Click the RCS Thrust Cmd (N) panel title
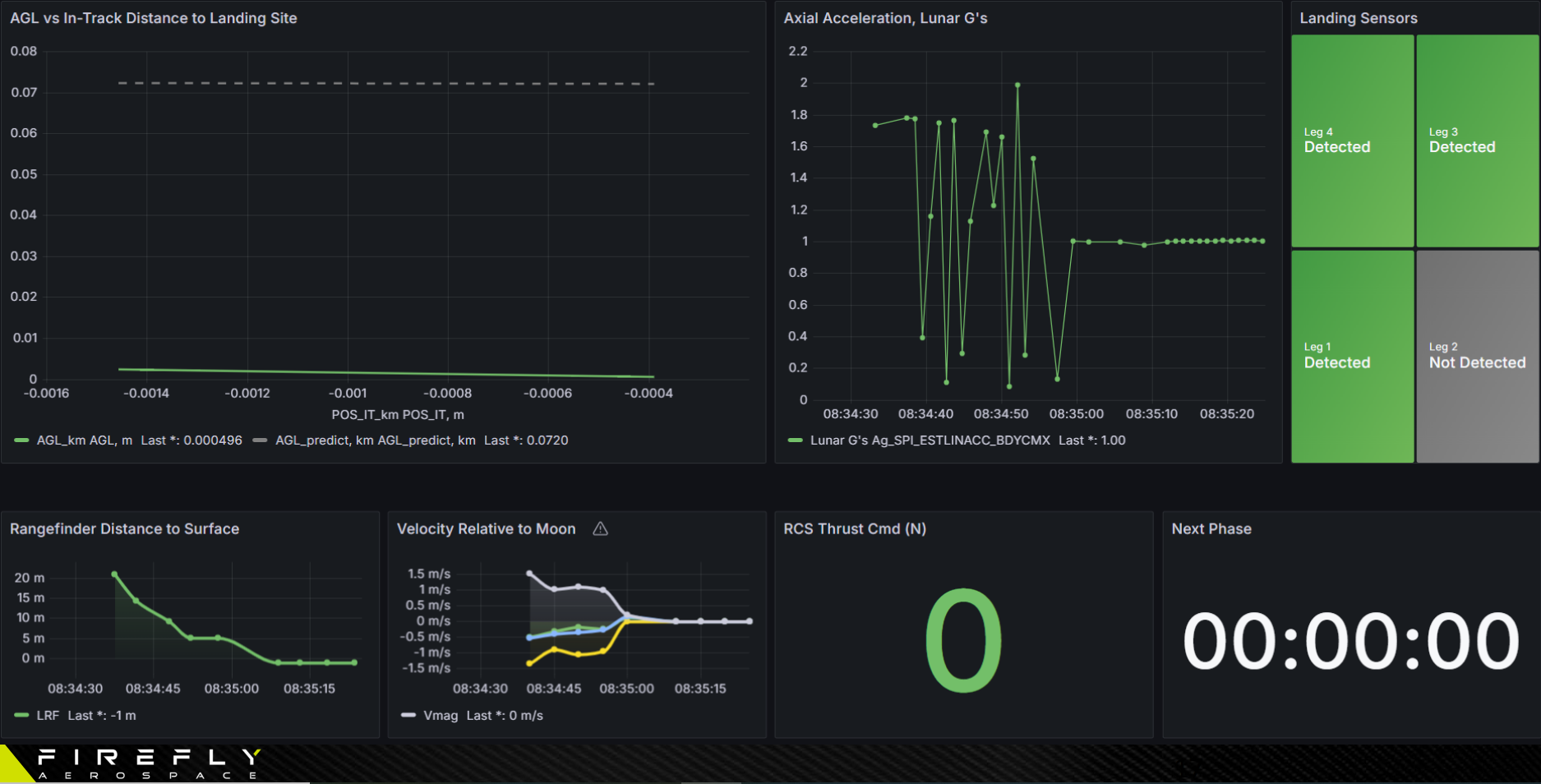The height and width of the screenshot is (784, 1541). (x=855, y=529)
